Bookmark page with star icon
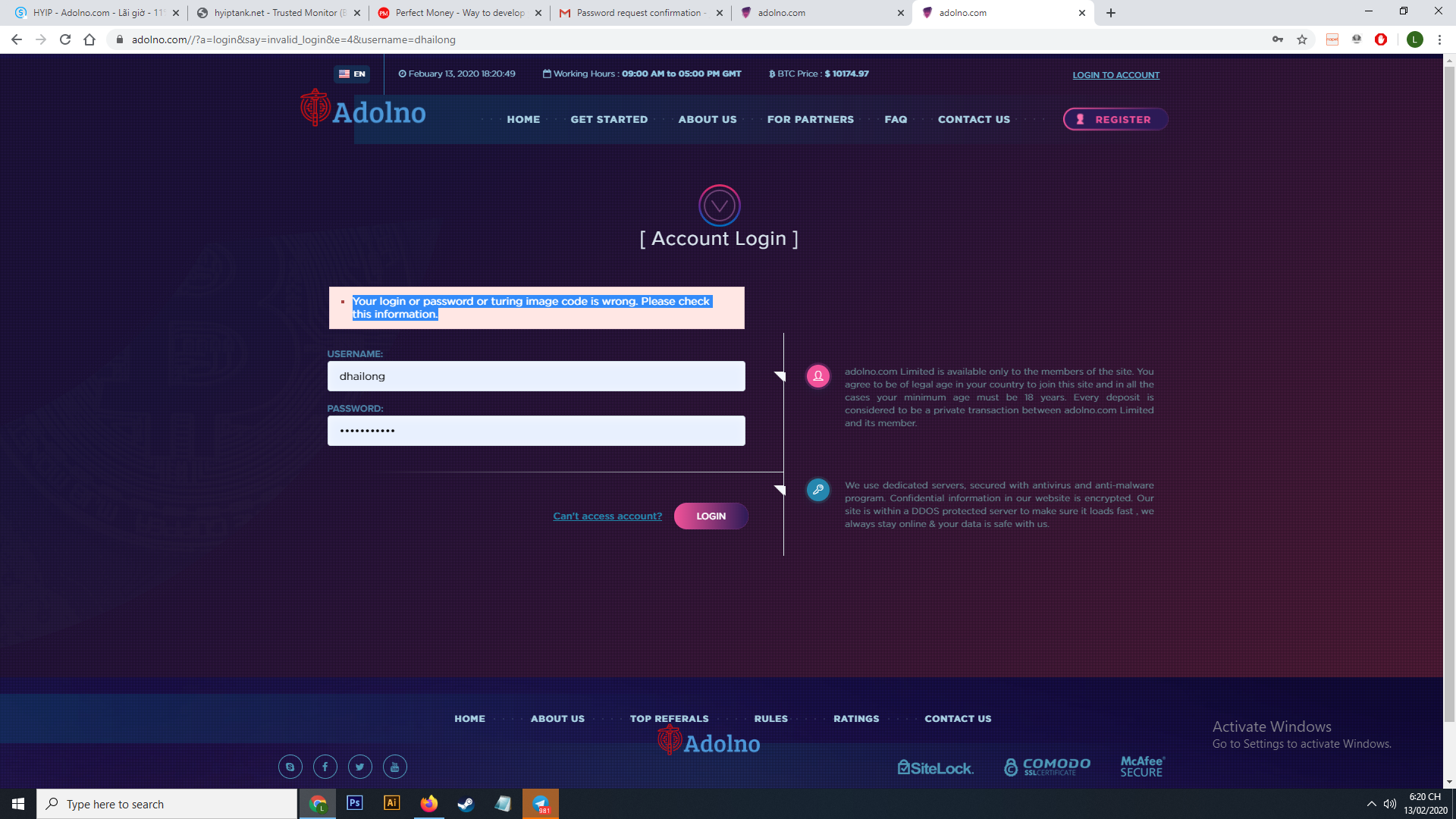 [x=1302, y=39]
